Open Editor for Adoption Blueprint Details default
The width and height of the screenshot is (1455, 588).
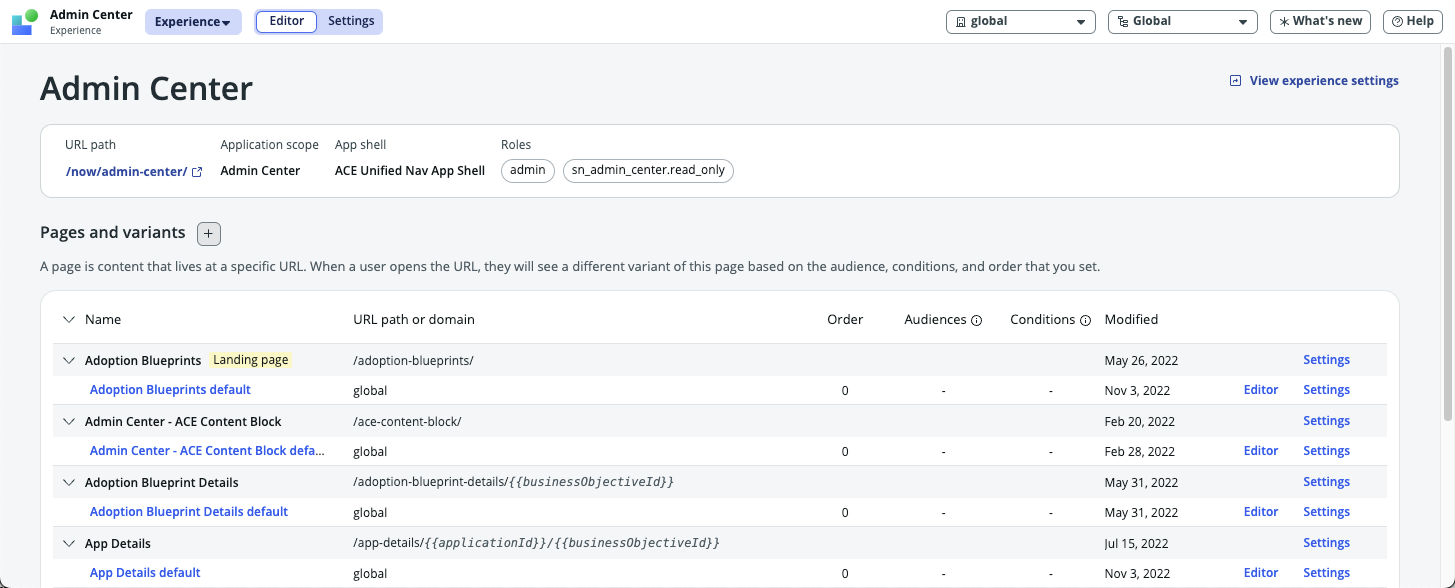click(1261, 512)
